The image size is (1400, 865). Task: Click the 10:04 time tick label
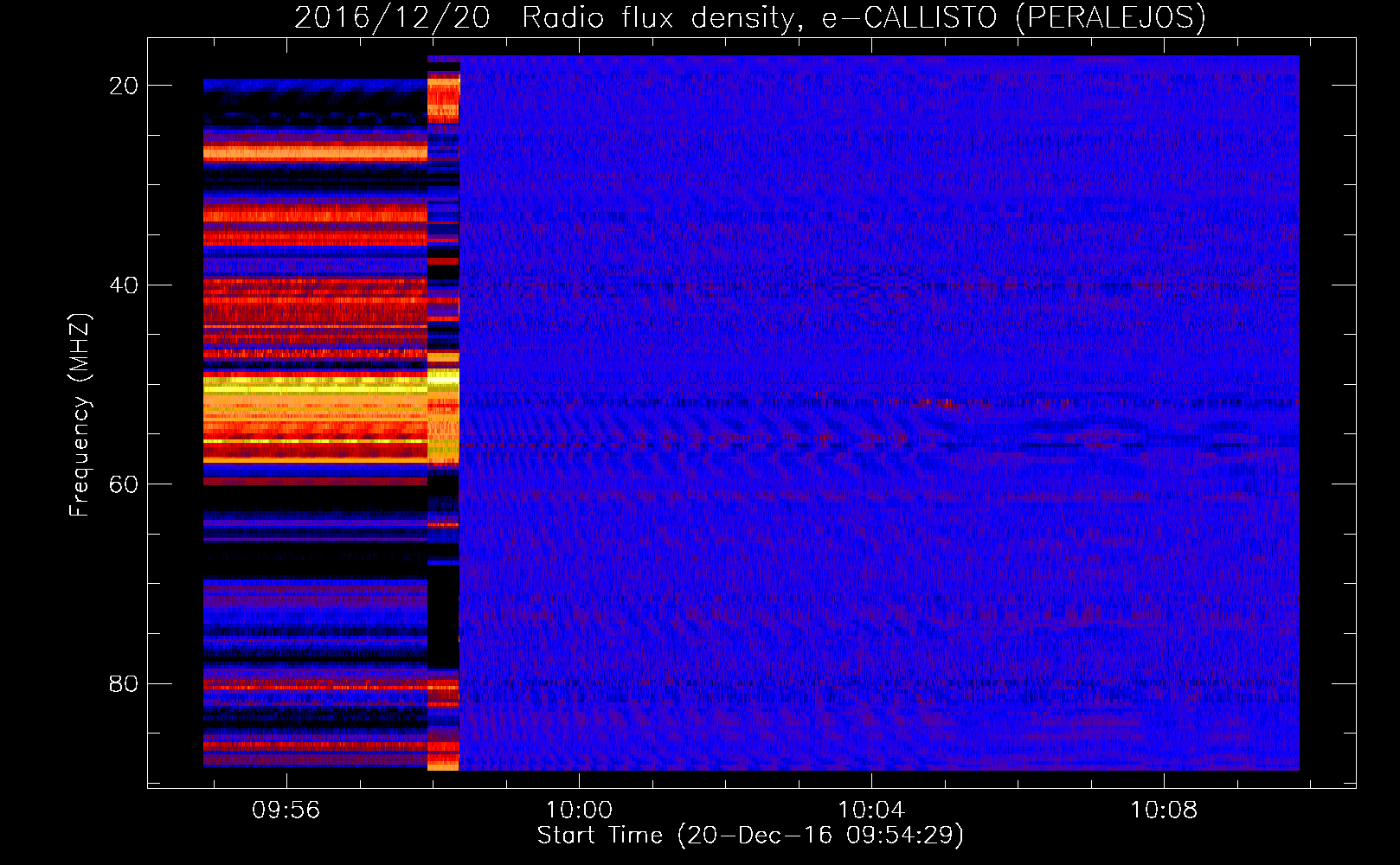871,810
